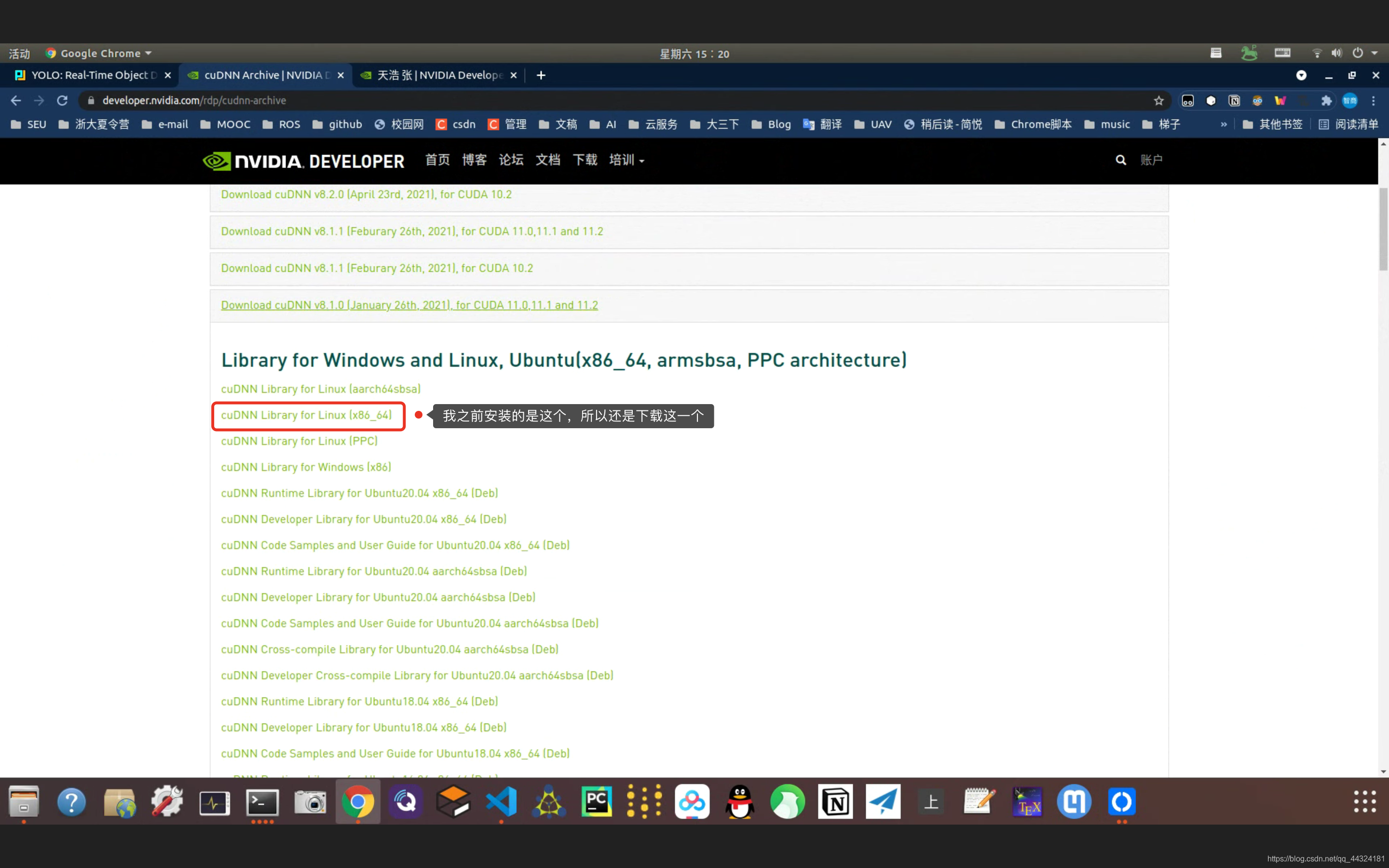The image size is (1389, 868).
Task: Click the browser forward arrow
Action: click(39, 100)
